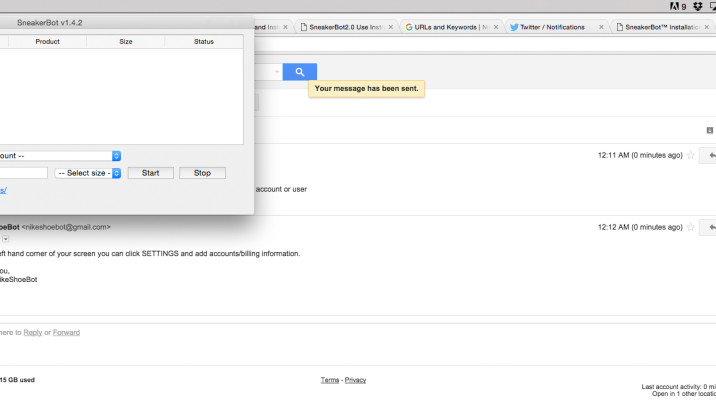Click the text field left of size dropdown

[x=24, y=173]
